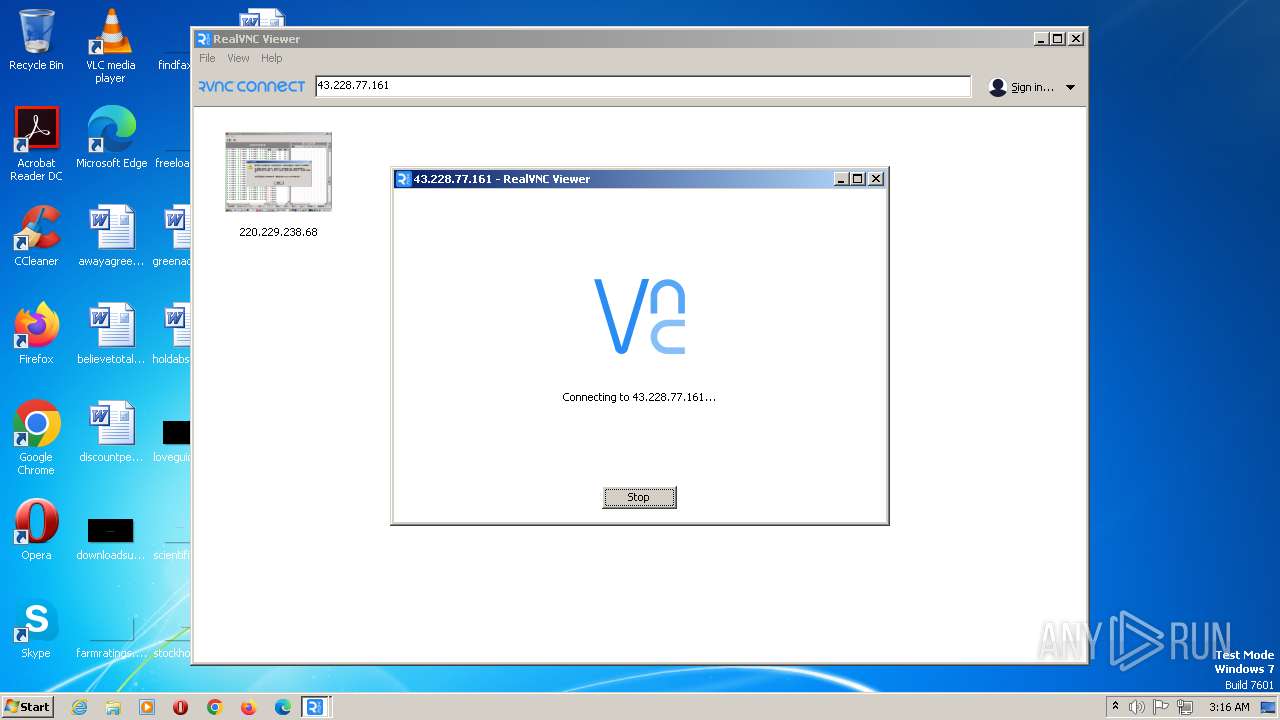Open Acrobat Reader DC desktop shortcut
Viewport: 1280px width, 720px height.
36,144
